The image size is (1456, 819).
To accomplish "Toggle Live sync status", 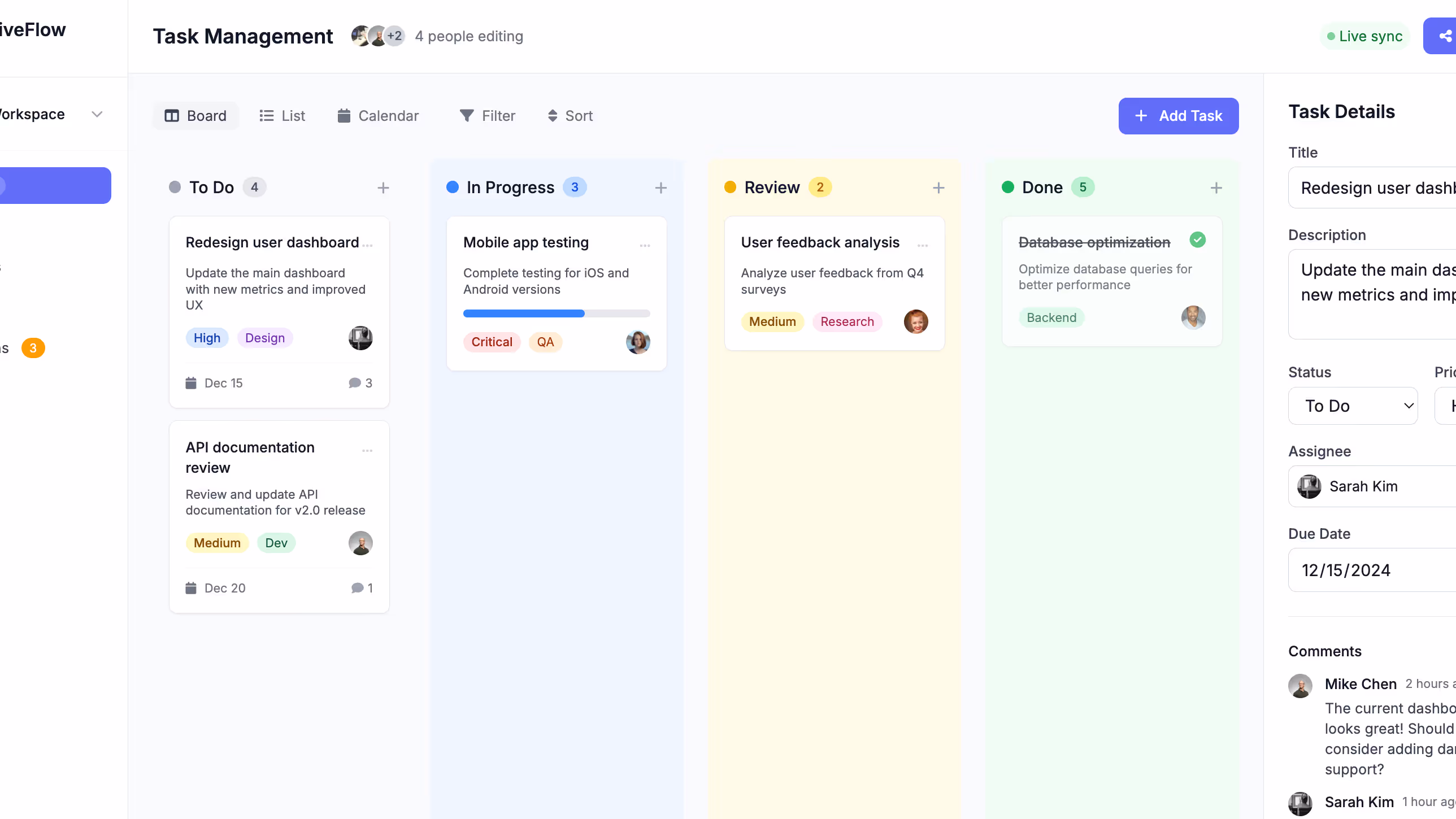I will 1364,36.
